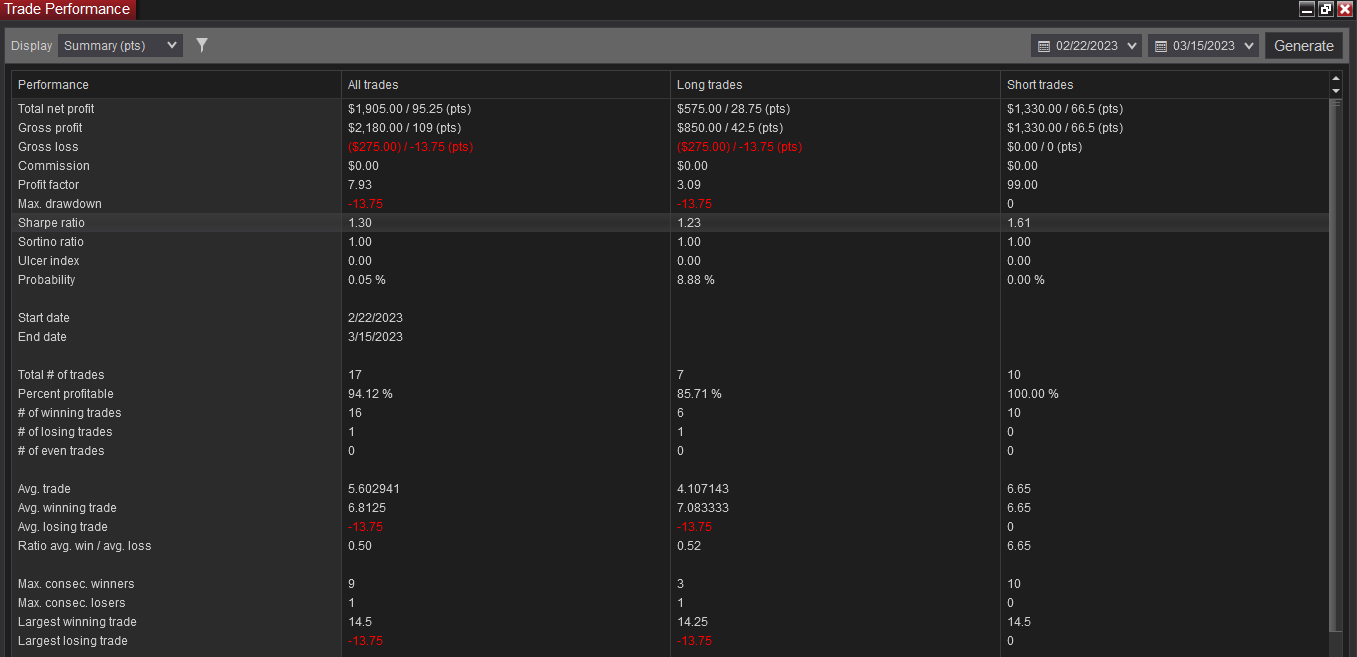Select the # of winning trades label
Viewport: 1357px width, 657px height.
coord(70,413)
